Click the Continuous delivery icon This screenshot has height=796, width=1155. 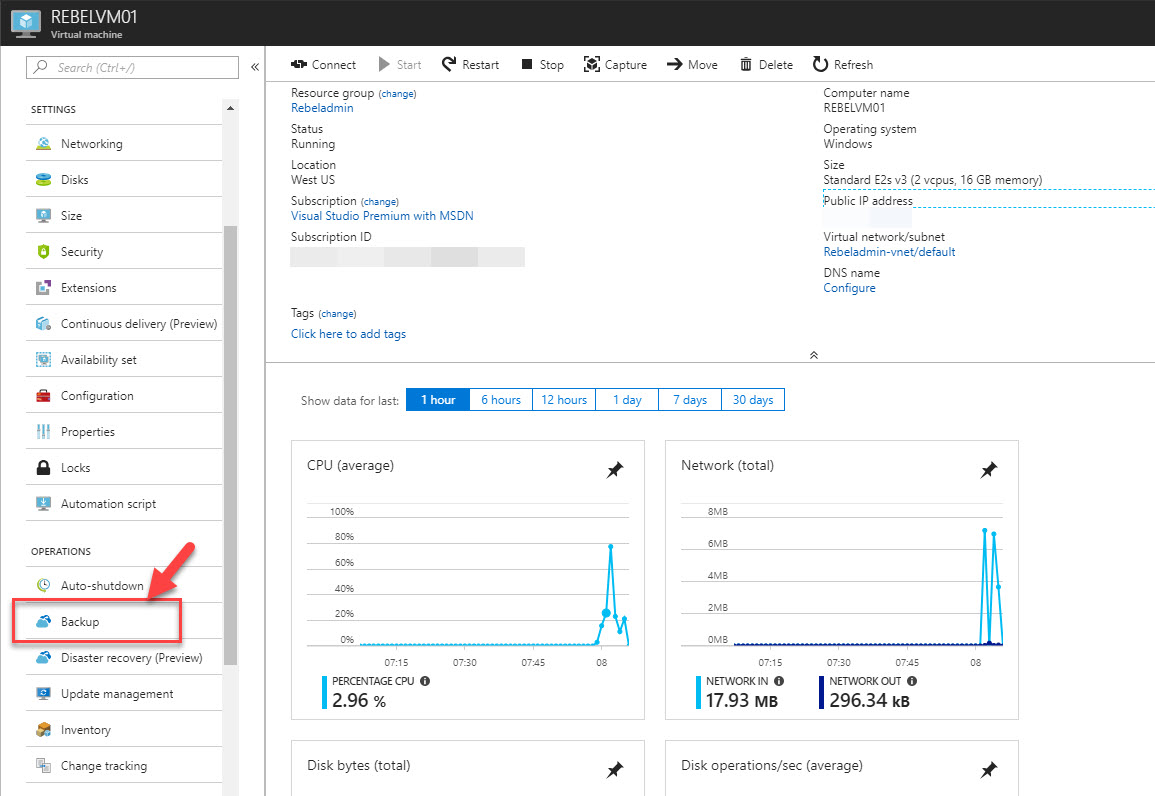pos(43,324)
